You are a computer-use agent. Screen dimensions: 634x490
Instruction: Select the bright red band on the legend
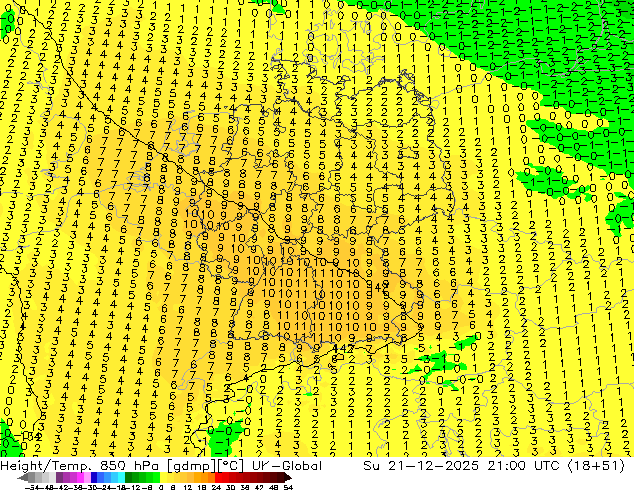coord(218,478)
